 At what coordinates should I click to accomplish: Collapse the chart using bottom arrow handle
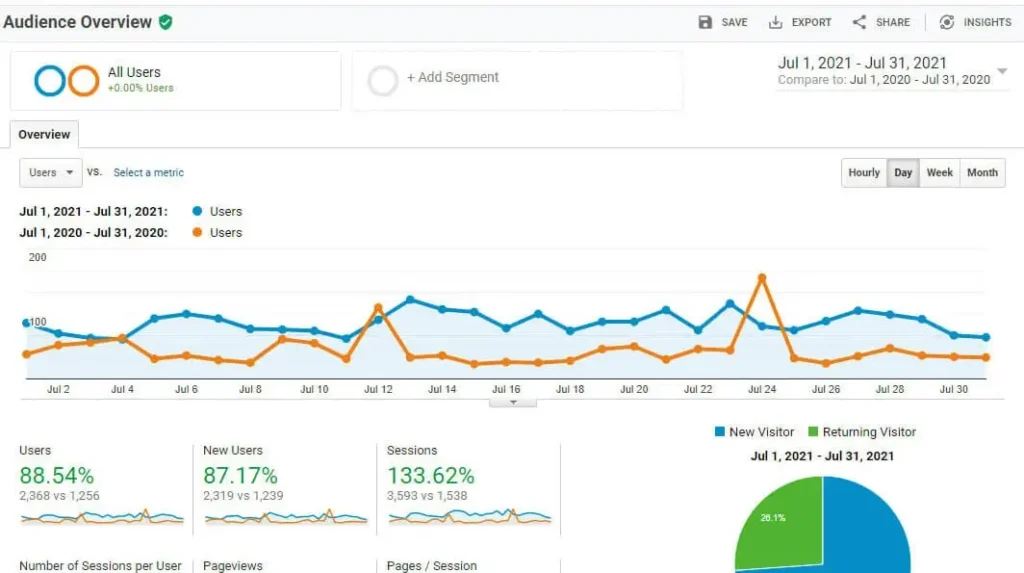point(513,402)
